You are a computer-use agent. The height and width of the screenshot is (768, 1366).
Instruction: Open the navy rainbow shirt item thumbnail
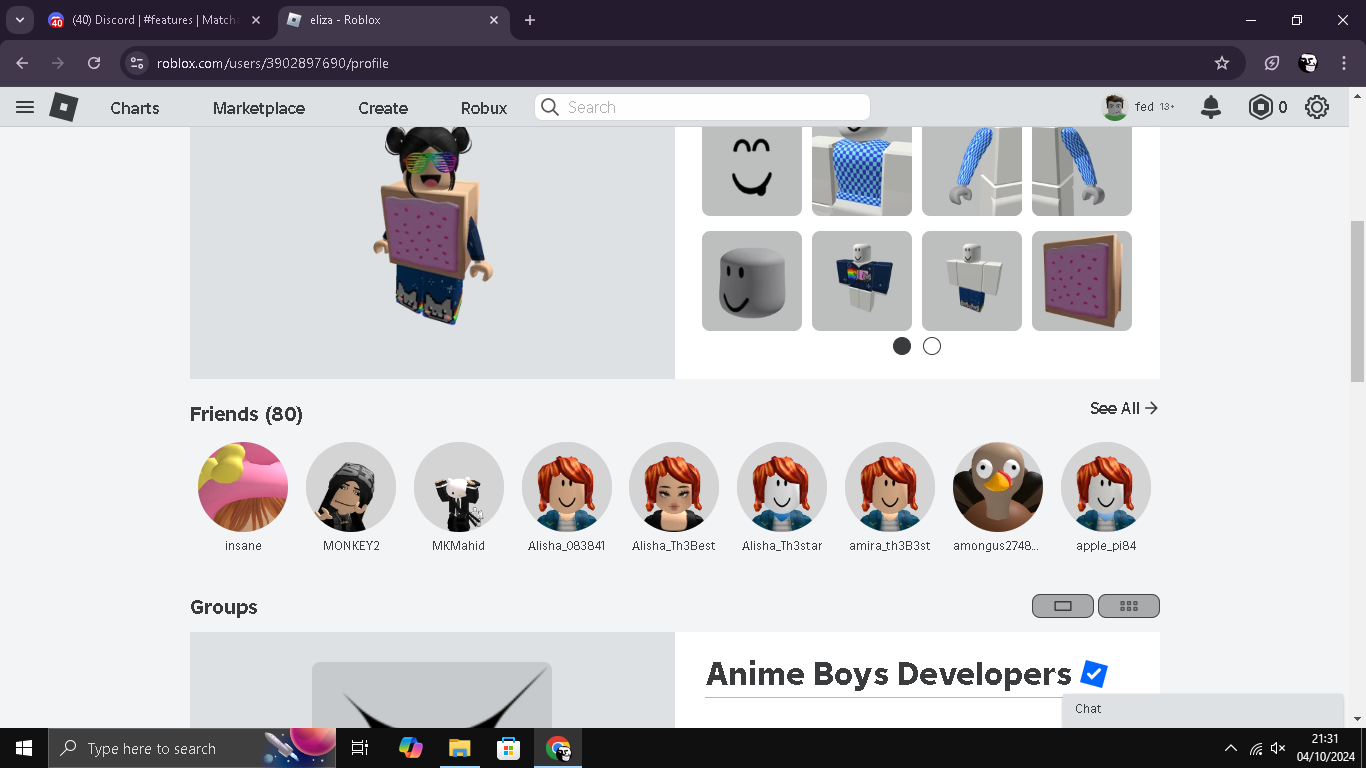[x=862, y=281]
